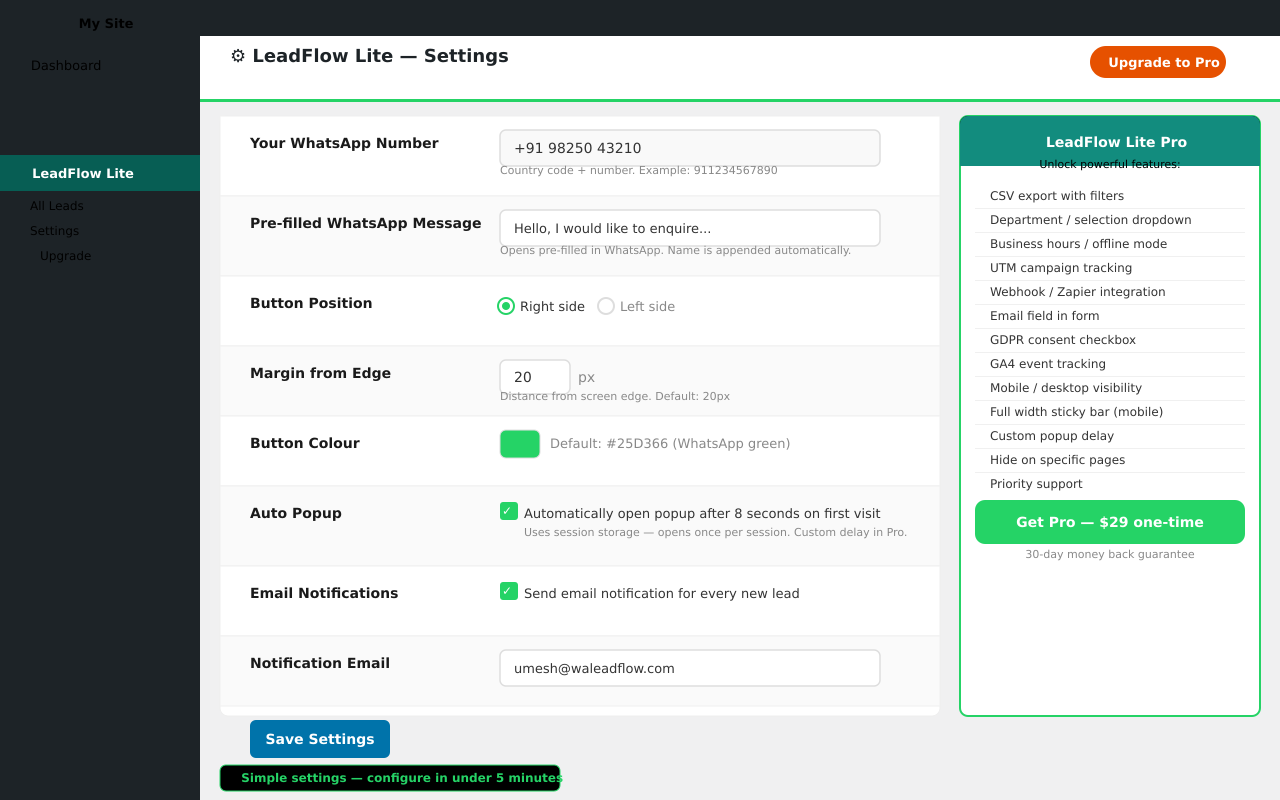
Task: Click 'UTM campaign tracking' feature text
Action: 1061,268
